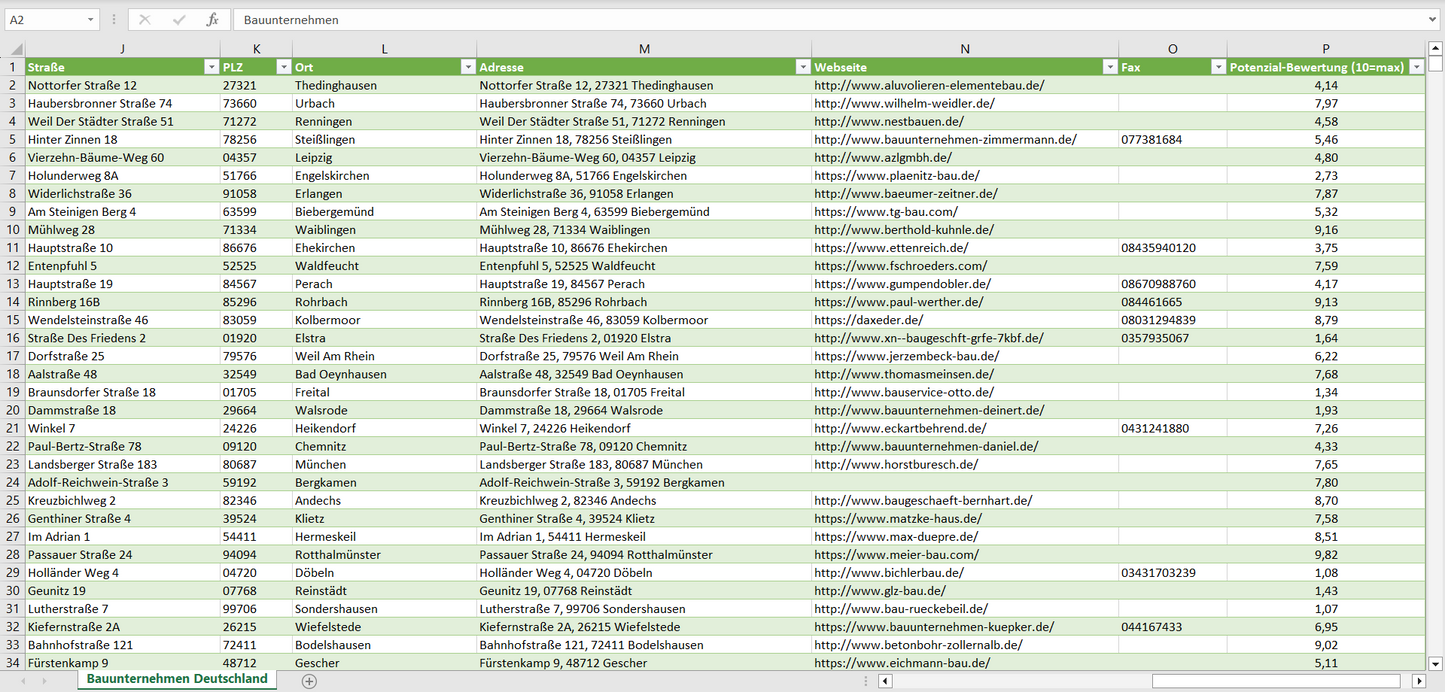Expand the formula bar with the chevron
Image resolution: width=1445 pixels, height=692 pixels.
1433,20
